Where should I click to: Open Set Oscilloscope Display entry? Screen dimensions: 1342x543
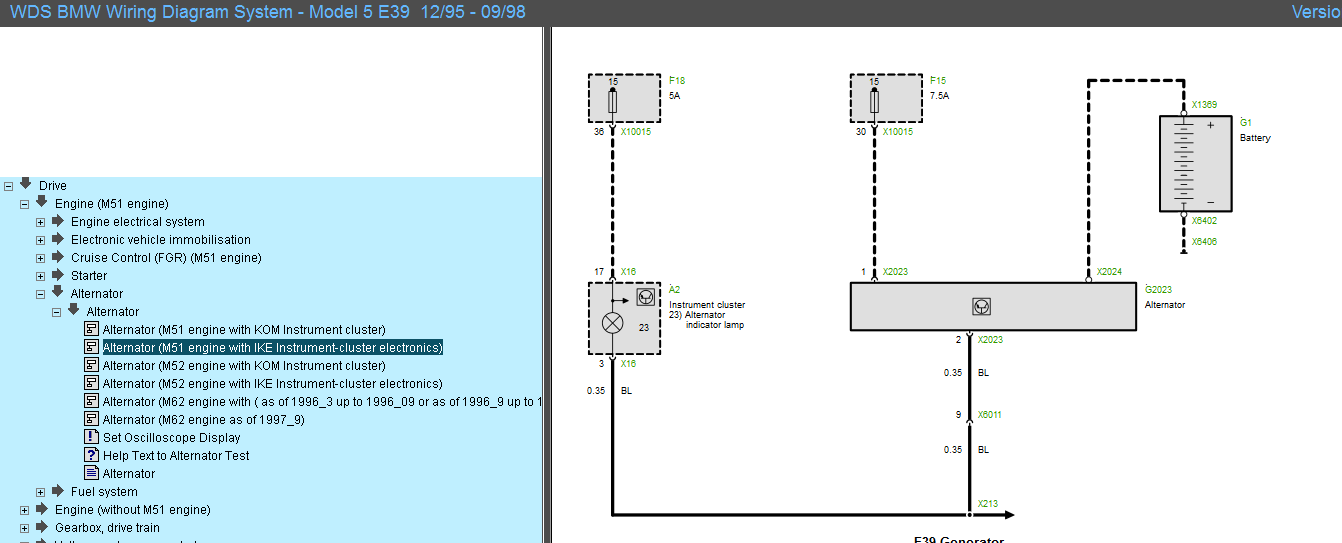172,437
